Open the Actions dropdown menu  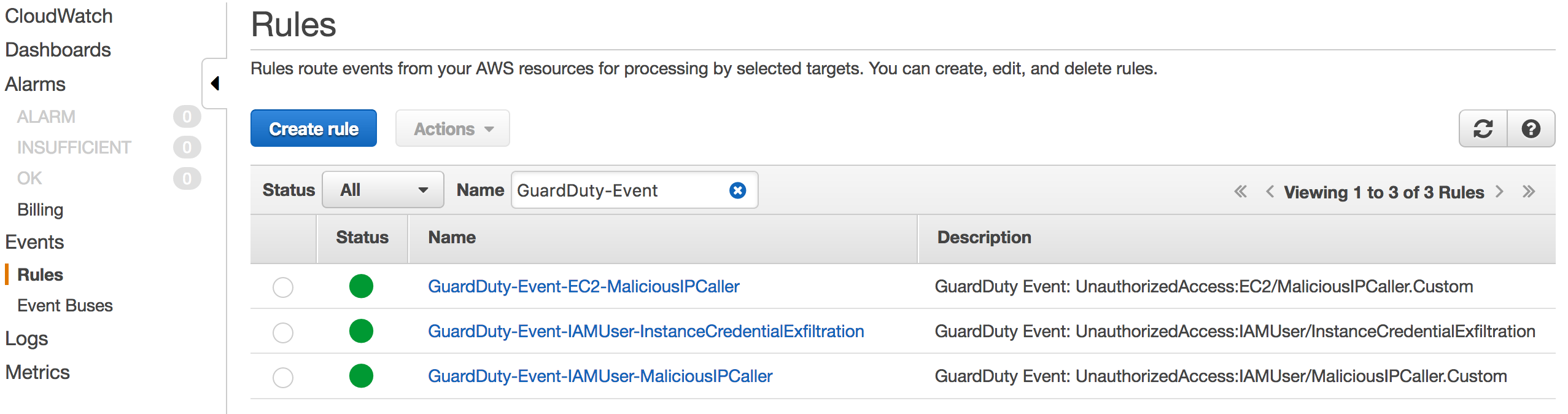pos(452,128)
